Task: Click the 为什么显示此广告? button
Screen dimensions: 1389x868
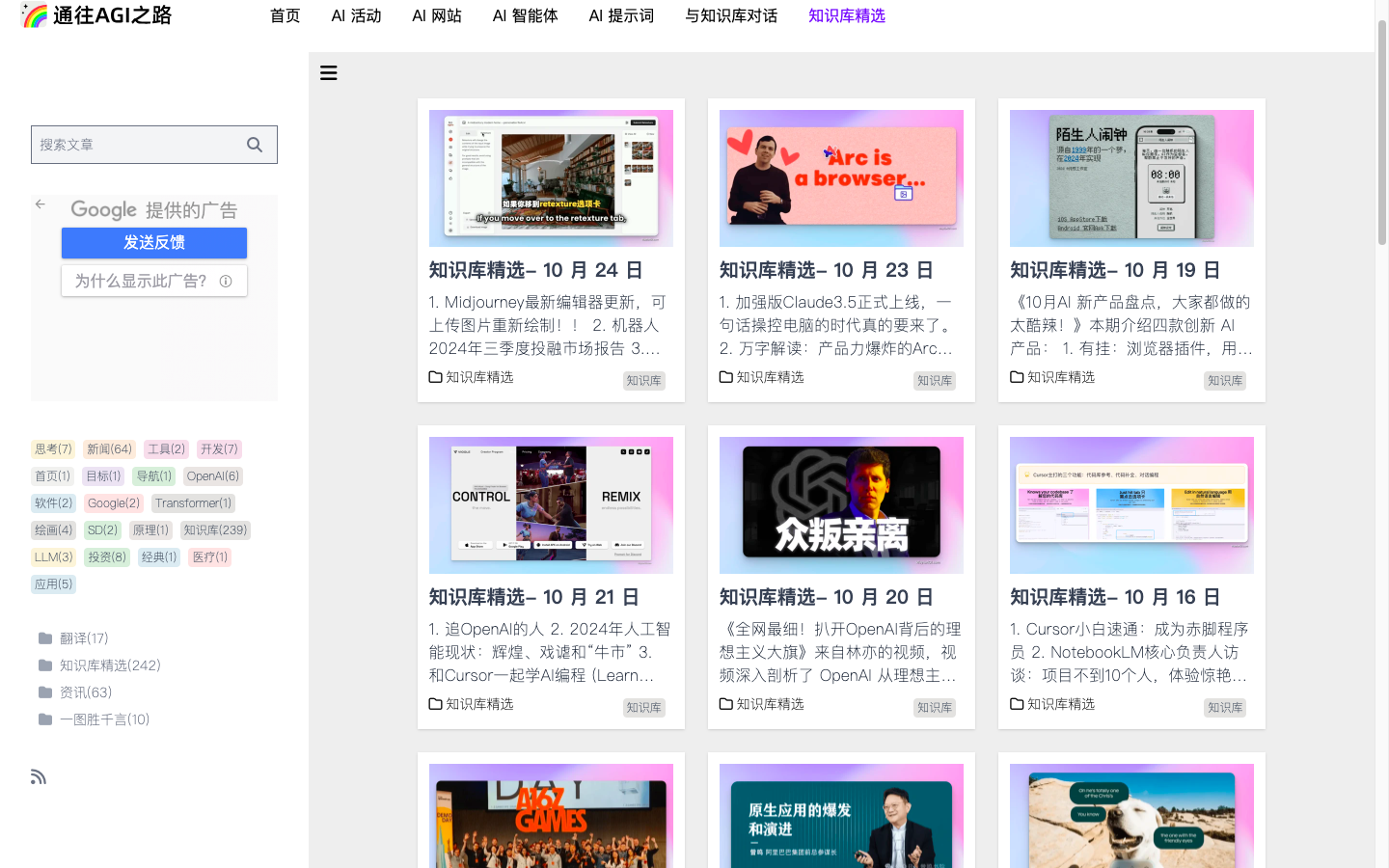Action: (x=154, y=281)
